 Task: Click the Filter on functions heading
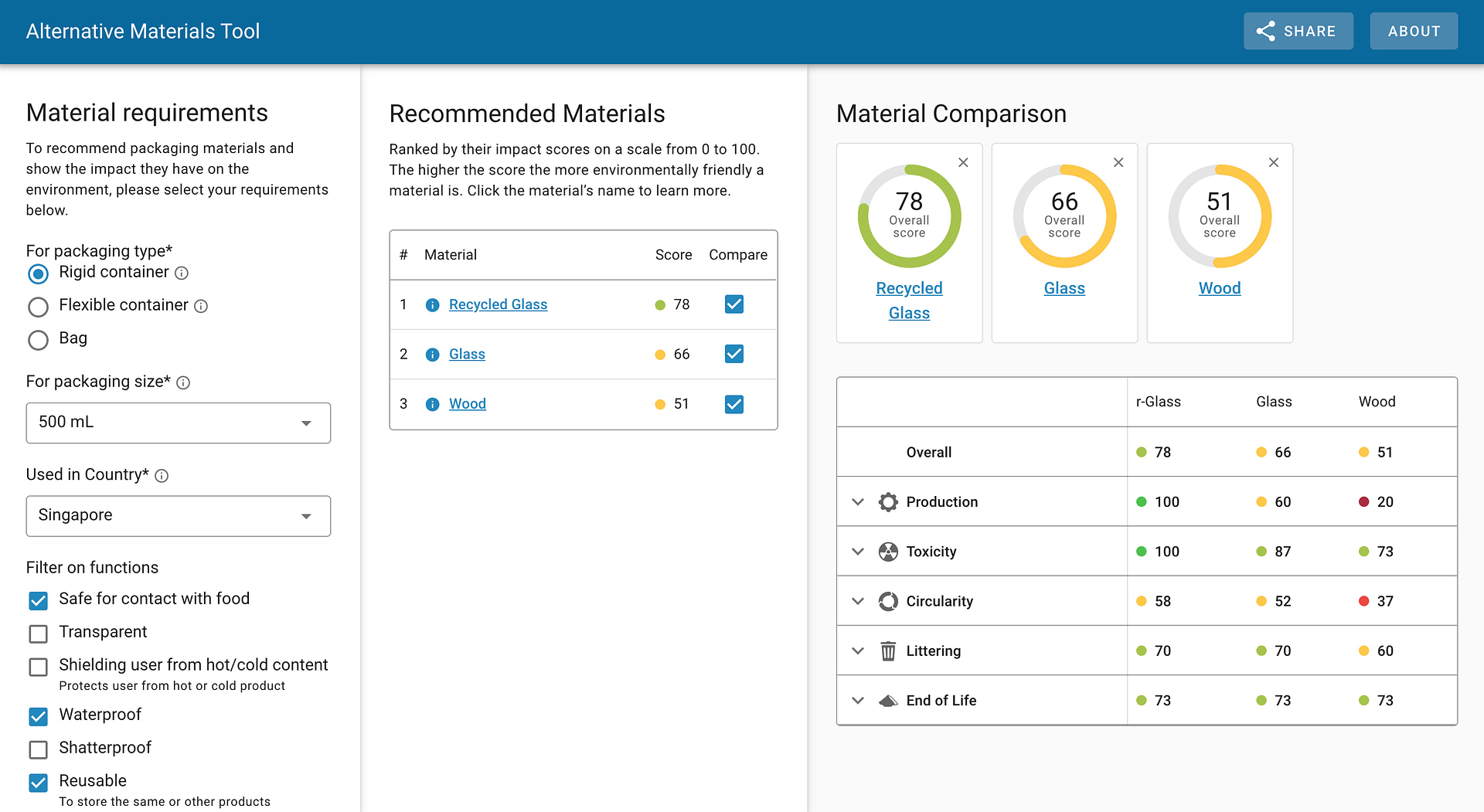pos(92,568)
